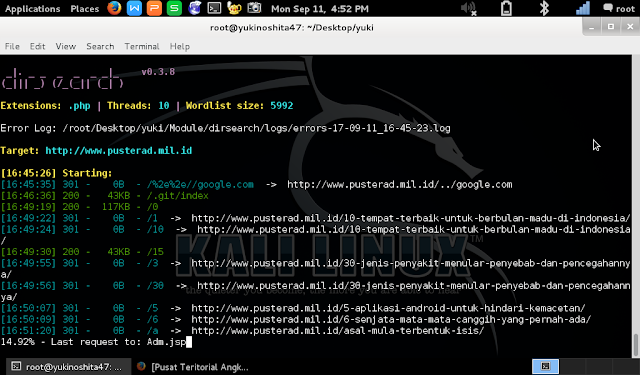Open the terminal View menu
640x375 pixels.
pyautogui.click(x=66, y=47)
